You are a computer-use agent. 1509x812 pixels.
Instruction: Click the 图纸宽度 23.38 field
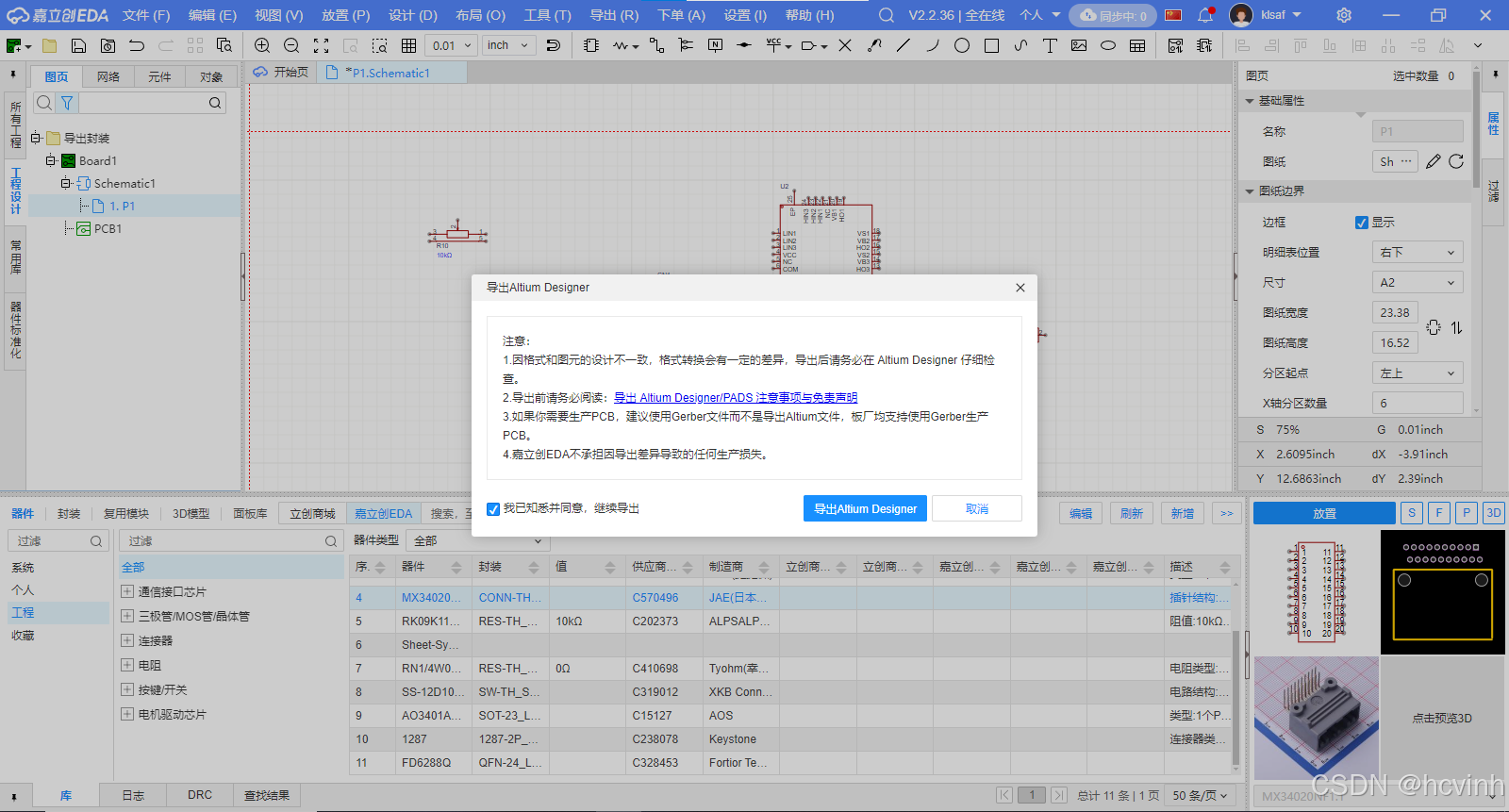tap(1395, 312)
